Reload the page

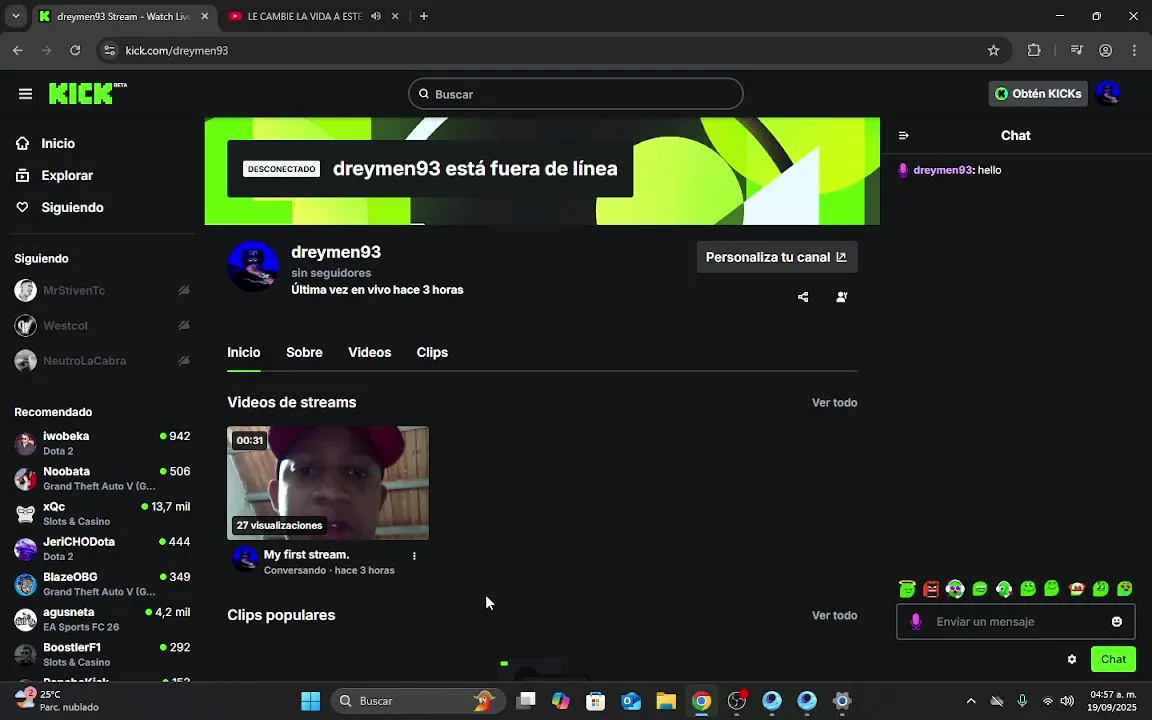[75, 51]
